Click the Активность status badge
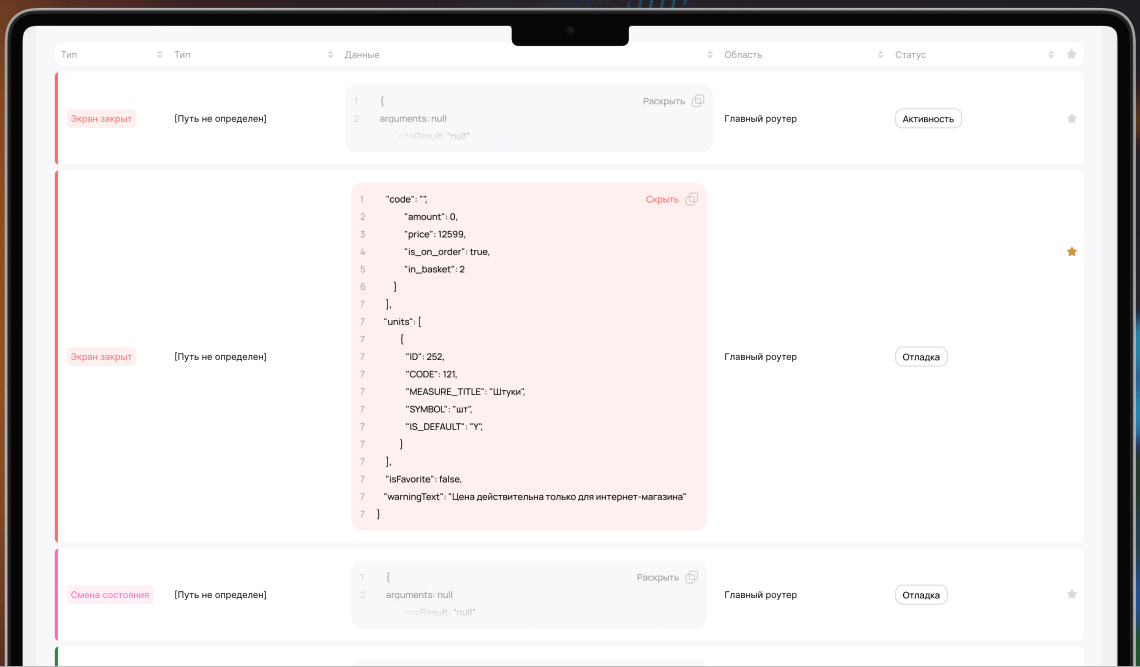 tap(928, 119)
